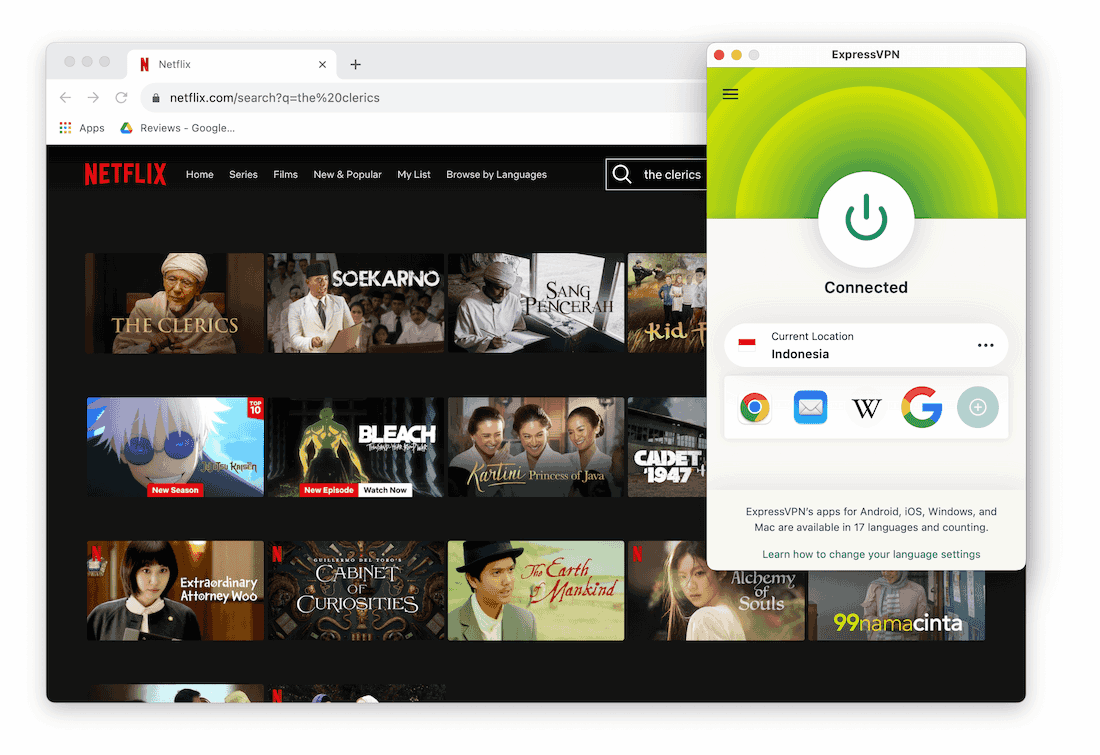The image size is (1100, 755).
Task: Open Sang Pencerah thumbnail
Action: pyautogui.click(x=536, y=303)
